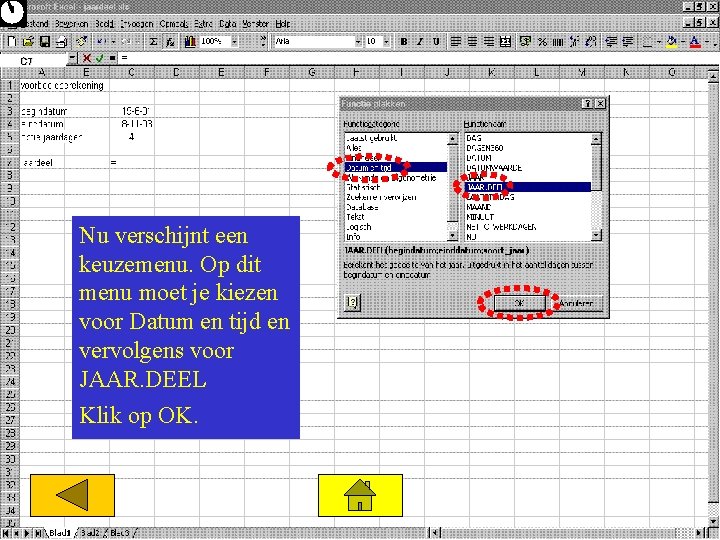This screenshot has width=720, height=540.
Task: Select MAAND in function list
Action: click(x=528, y=207)
